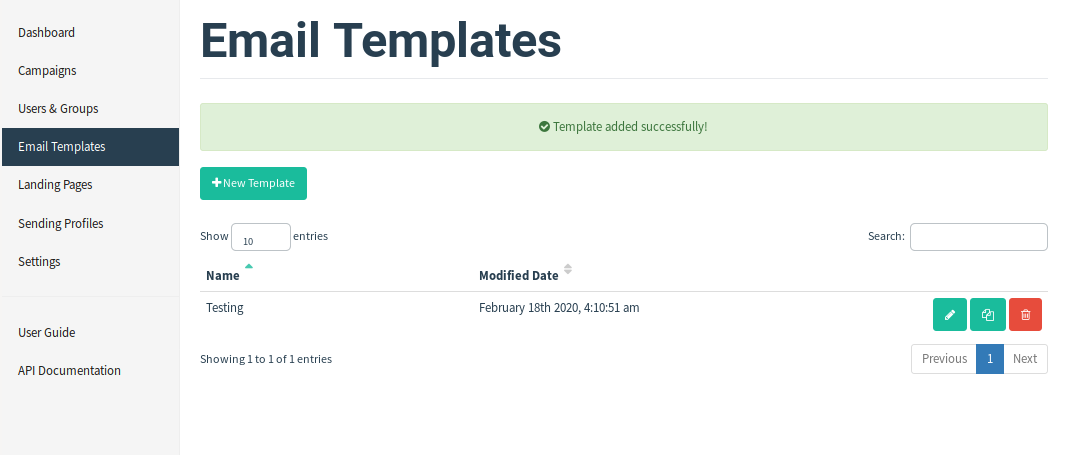Screen dimensions: 1068x455
Task: Sort by the Modified Date column
Action: [x=518, y=275]
